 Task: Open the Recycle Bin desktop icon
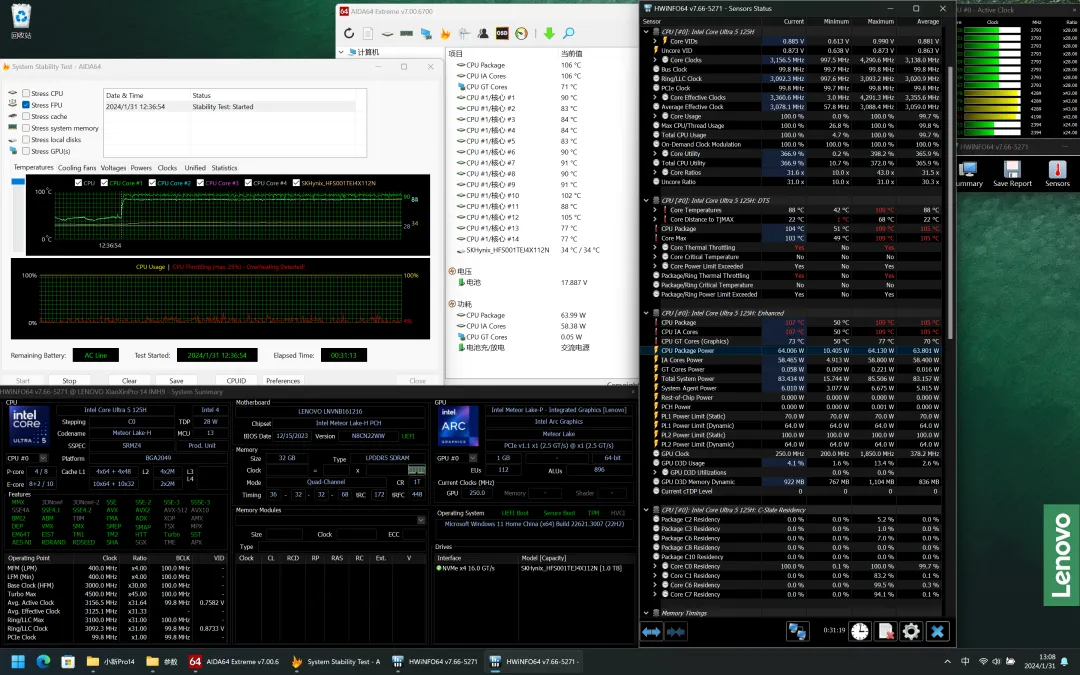[x=21, y=20]
